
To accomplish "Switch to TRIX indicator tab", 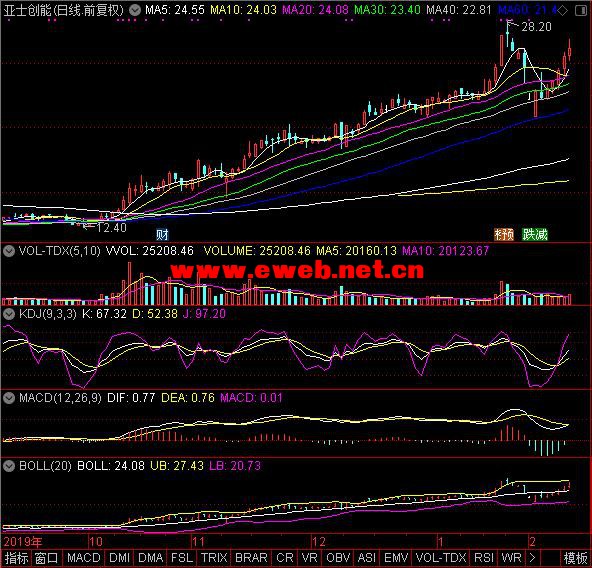I will 214,558.
